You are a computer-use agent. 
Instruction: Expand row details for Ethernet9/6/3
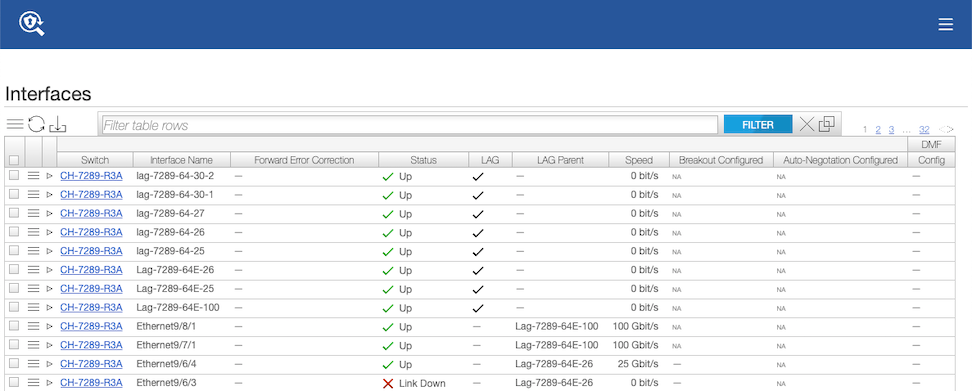pyautogui.click(x=50, y=382)
